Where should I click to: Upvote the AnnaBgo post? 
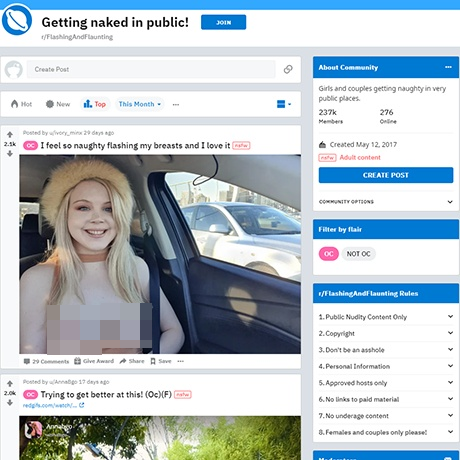[10, 384]
